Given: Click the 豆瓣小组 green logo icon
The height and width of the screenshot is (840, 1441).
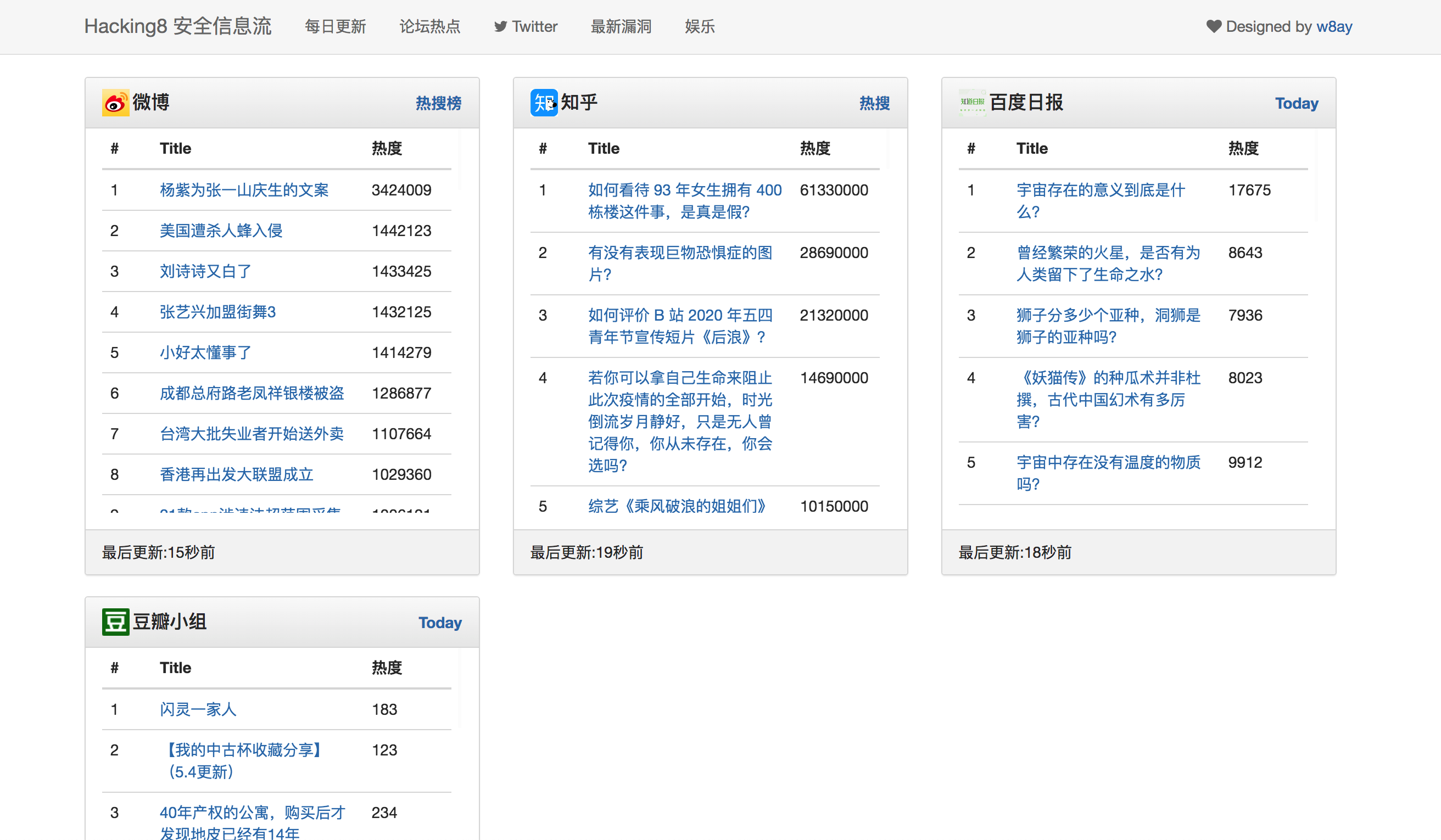Looking at the screenshot, I should point(115,622).
